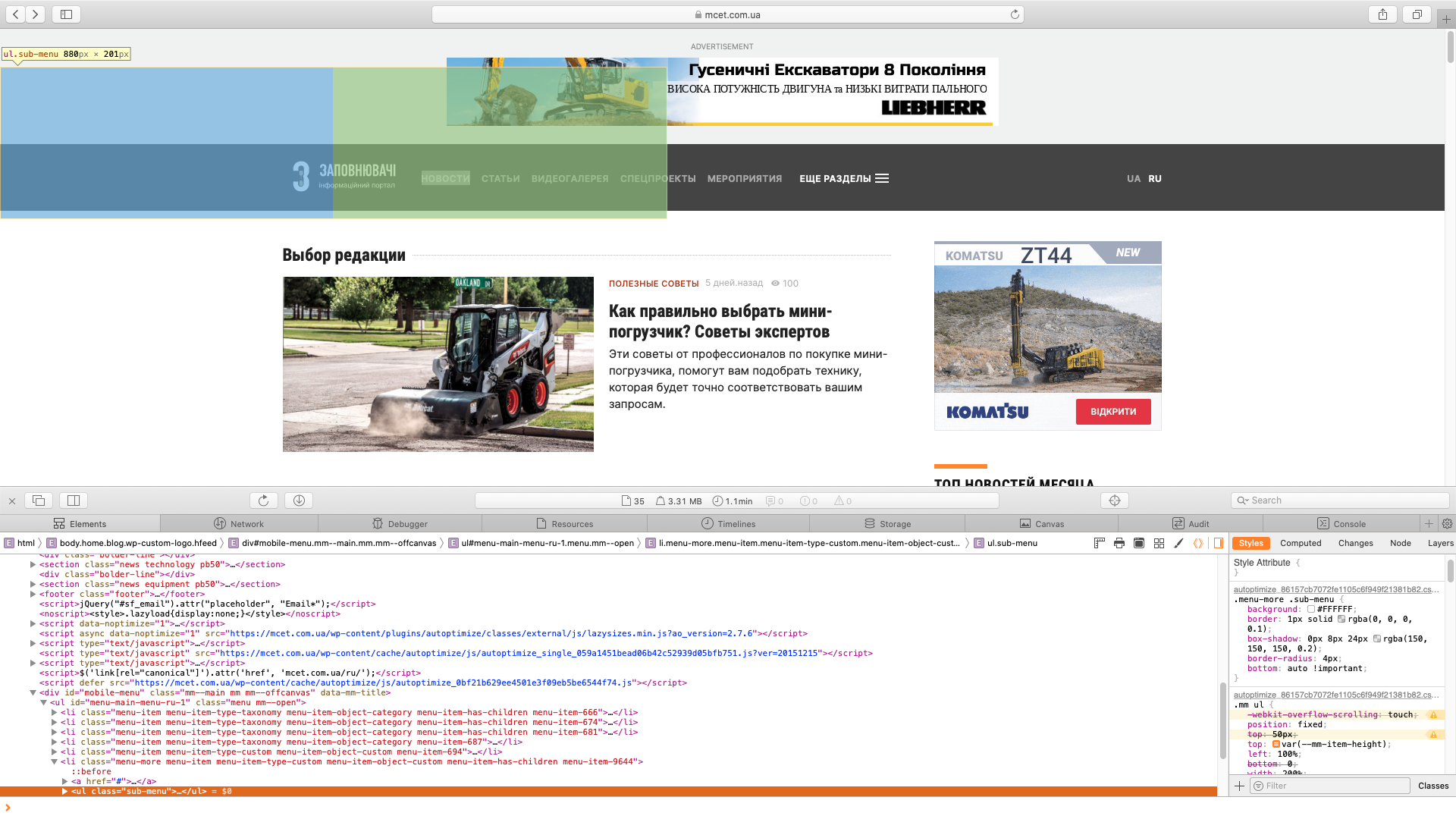Screen dimensions: 1456x819
Task: Open the МЕРОПРИЯТИЯ menu link
Action: [x=745, y=179]
